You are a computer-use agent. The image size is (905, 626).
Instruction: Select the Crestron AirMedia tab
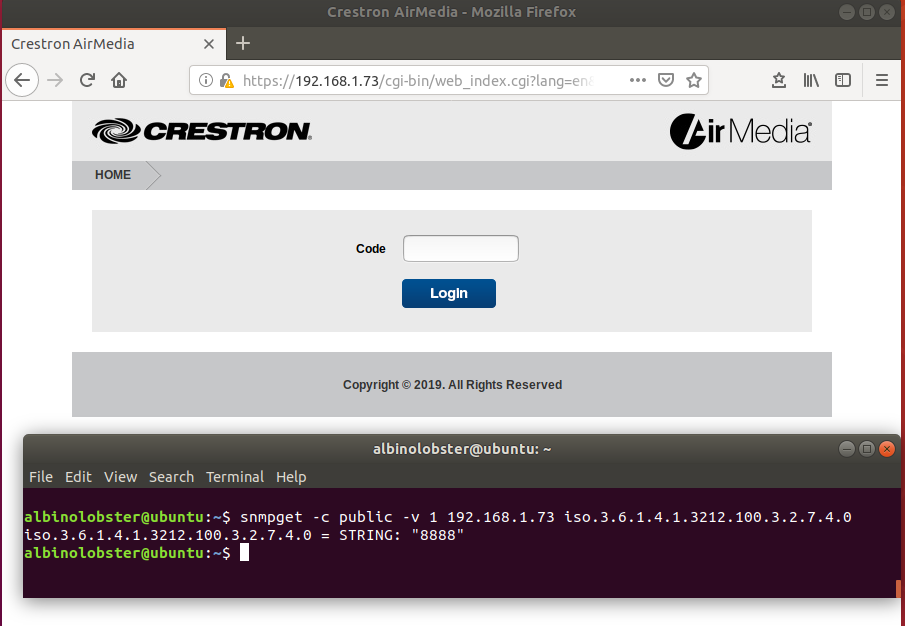coord(100,44)
